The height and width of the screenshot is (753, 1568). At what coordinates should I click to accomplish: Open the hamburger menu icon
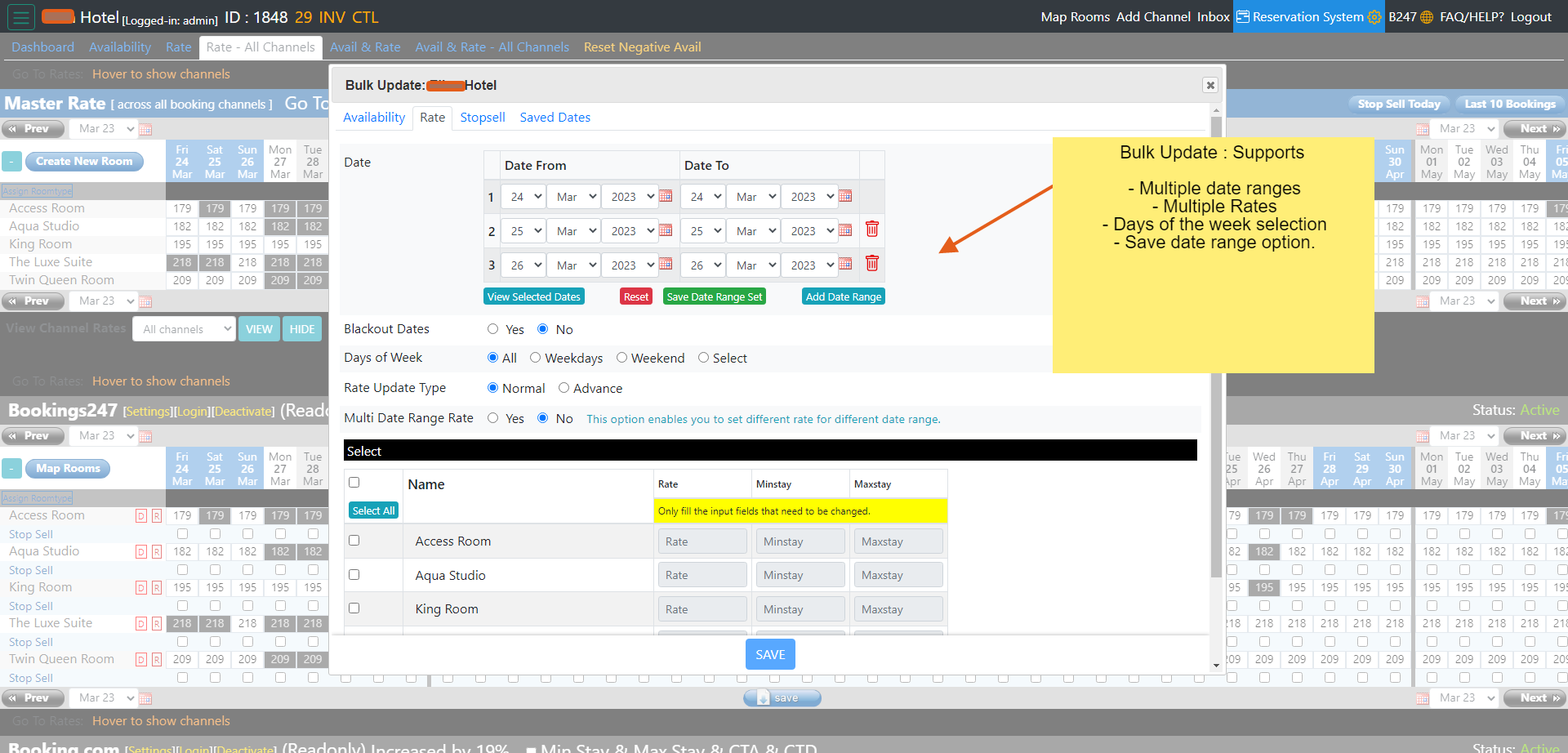21,16
